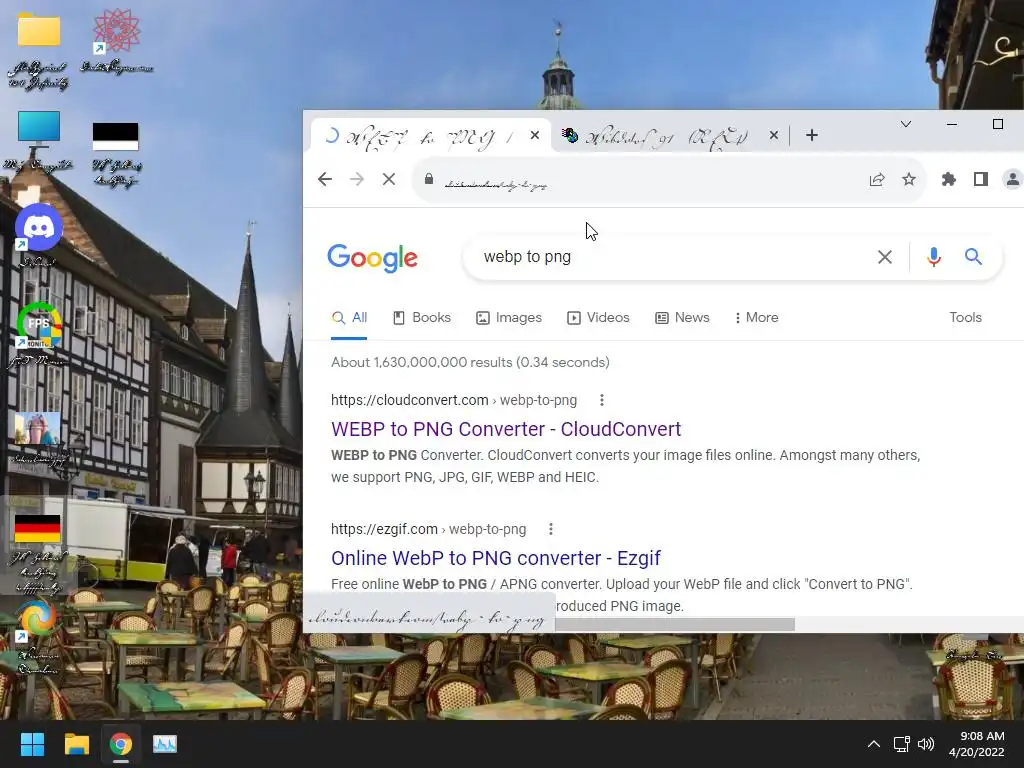Viewport: 1024px width, 768px height.
Task: Click the cloudconvert.com result URL text
Action: click(x=454, y=400)
